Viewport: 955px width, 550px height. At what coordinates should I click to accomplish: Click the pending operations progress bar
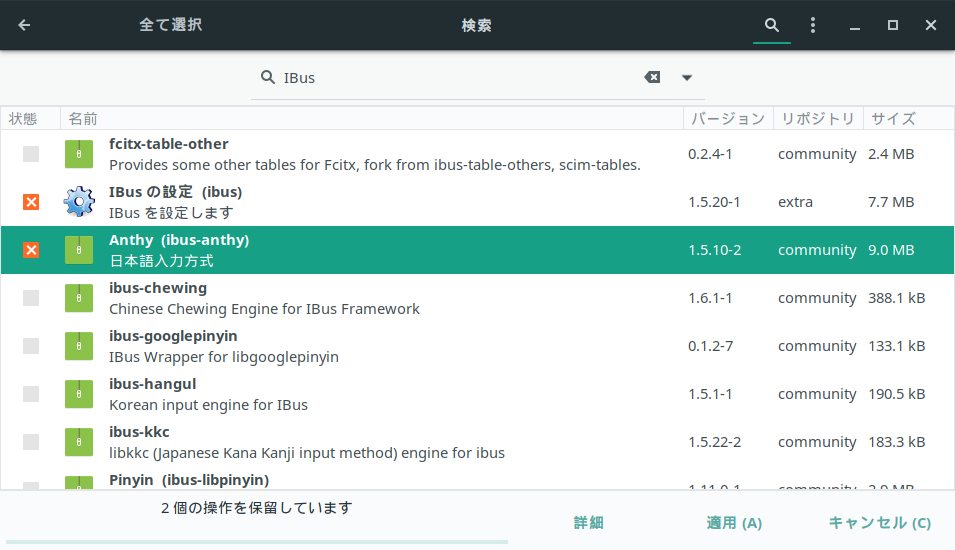click(x=256, y=541)
